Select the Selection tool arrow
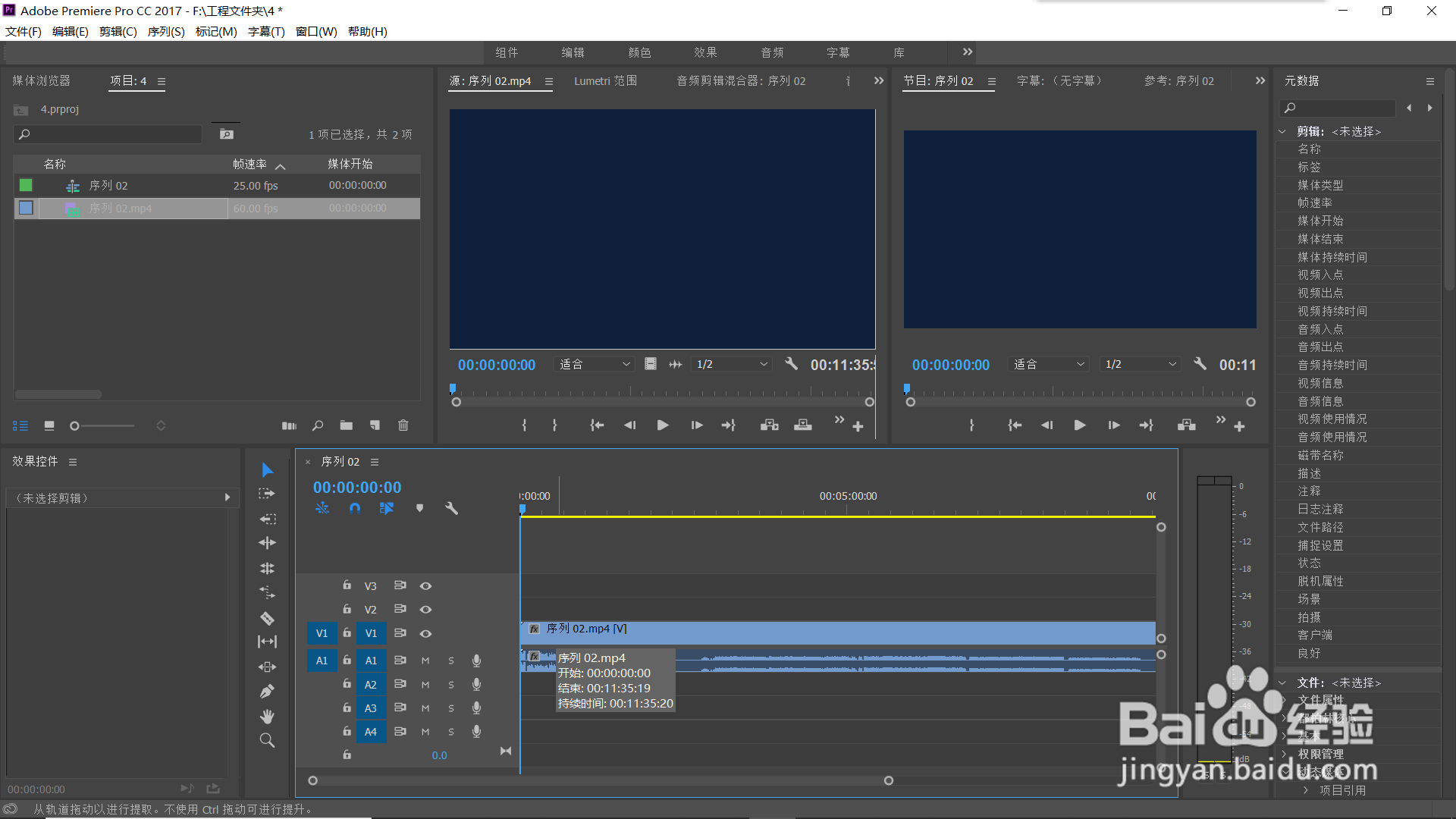The image size is (1456, 819). tap(267, 470)
